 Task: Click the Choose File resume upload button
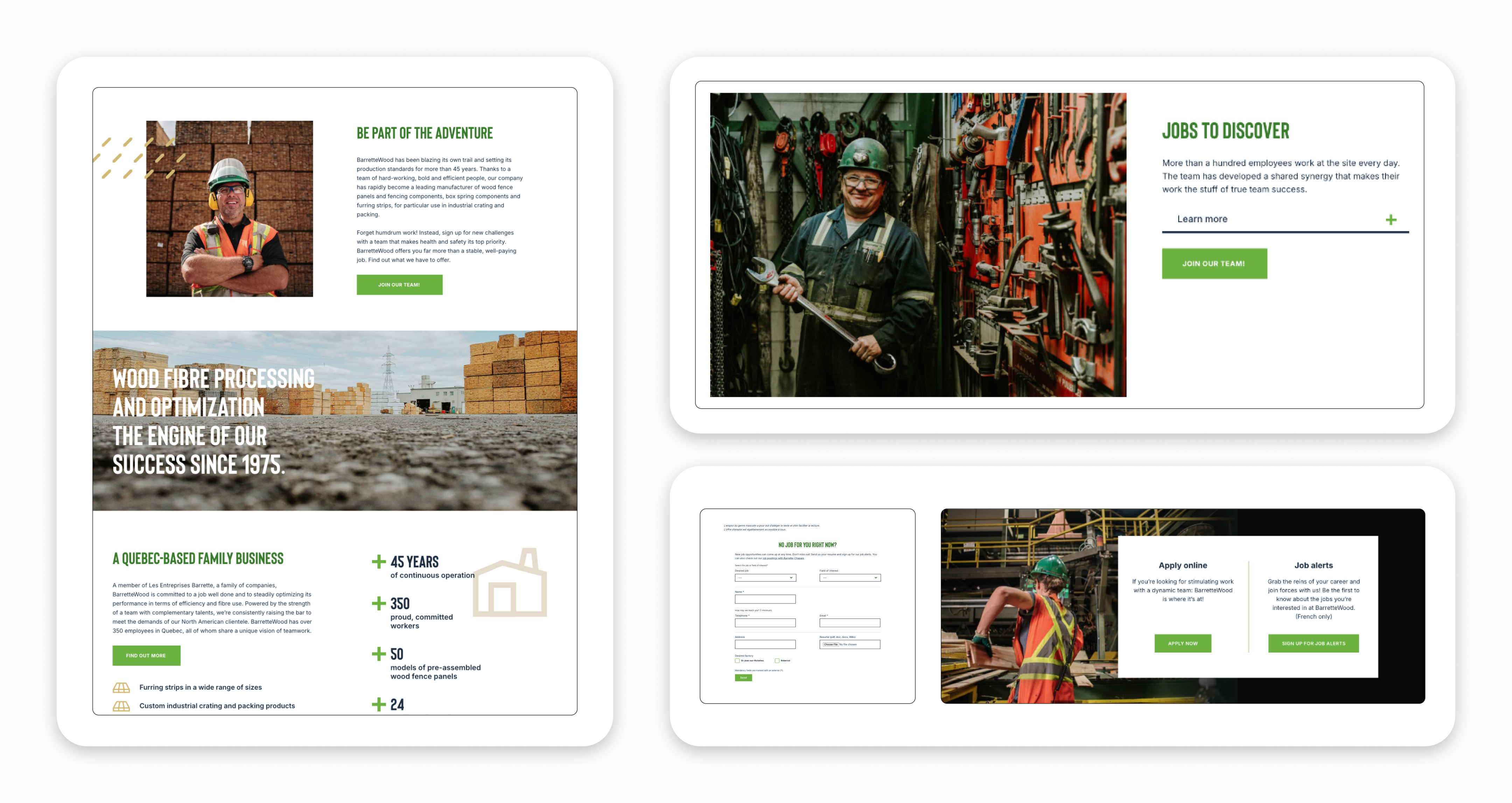tap(830, 644)
